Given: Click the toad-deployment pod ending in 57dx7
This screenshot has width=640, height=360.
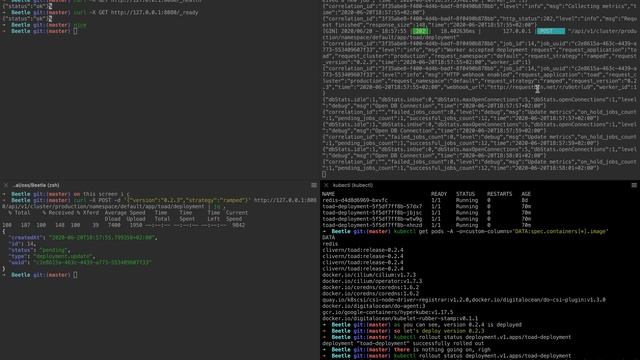Looking at the screenshot, I should [372, 207].
